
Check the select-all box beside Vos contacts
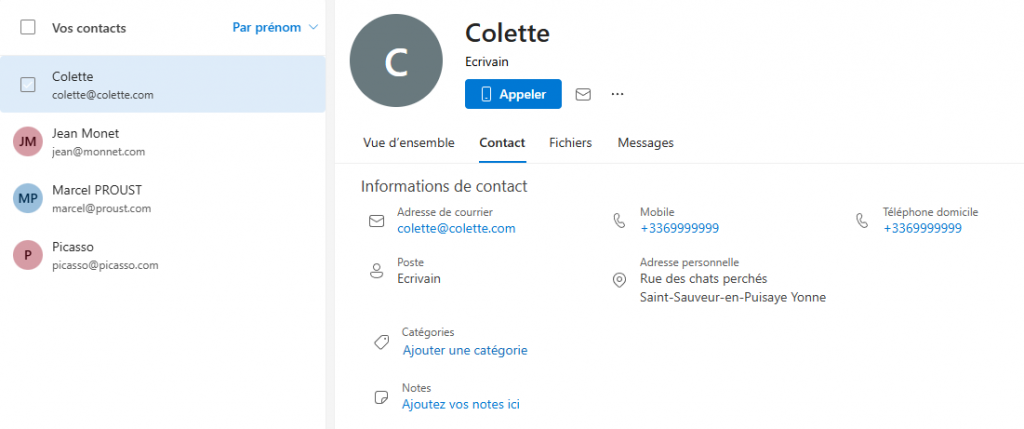coord(28,28)
